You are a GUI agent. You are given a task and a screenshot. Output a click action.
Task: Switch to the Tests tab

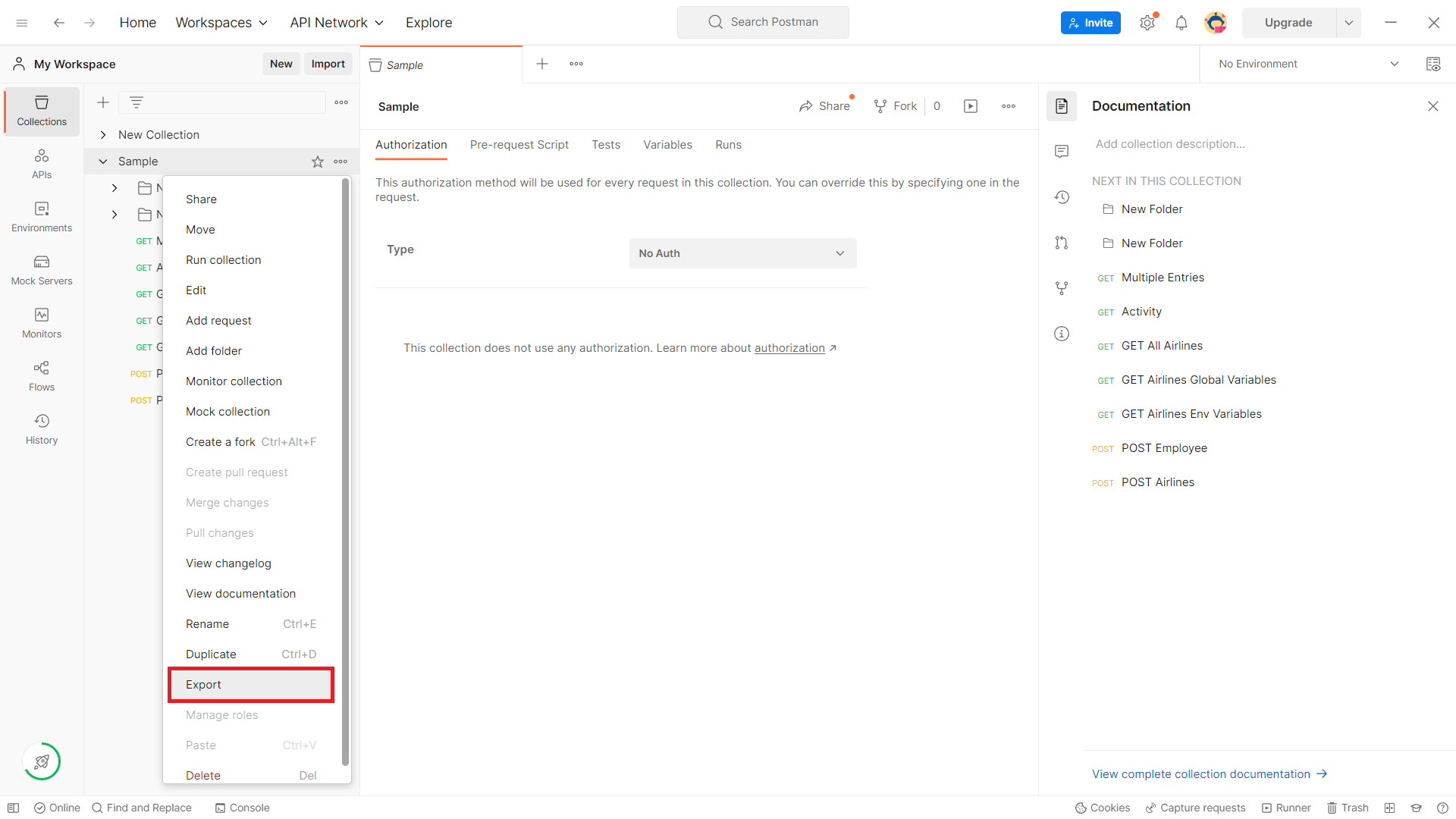(606, 145)
